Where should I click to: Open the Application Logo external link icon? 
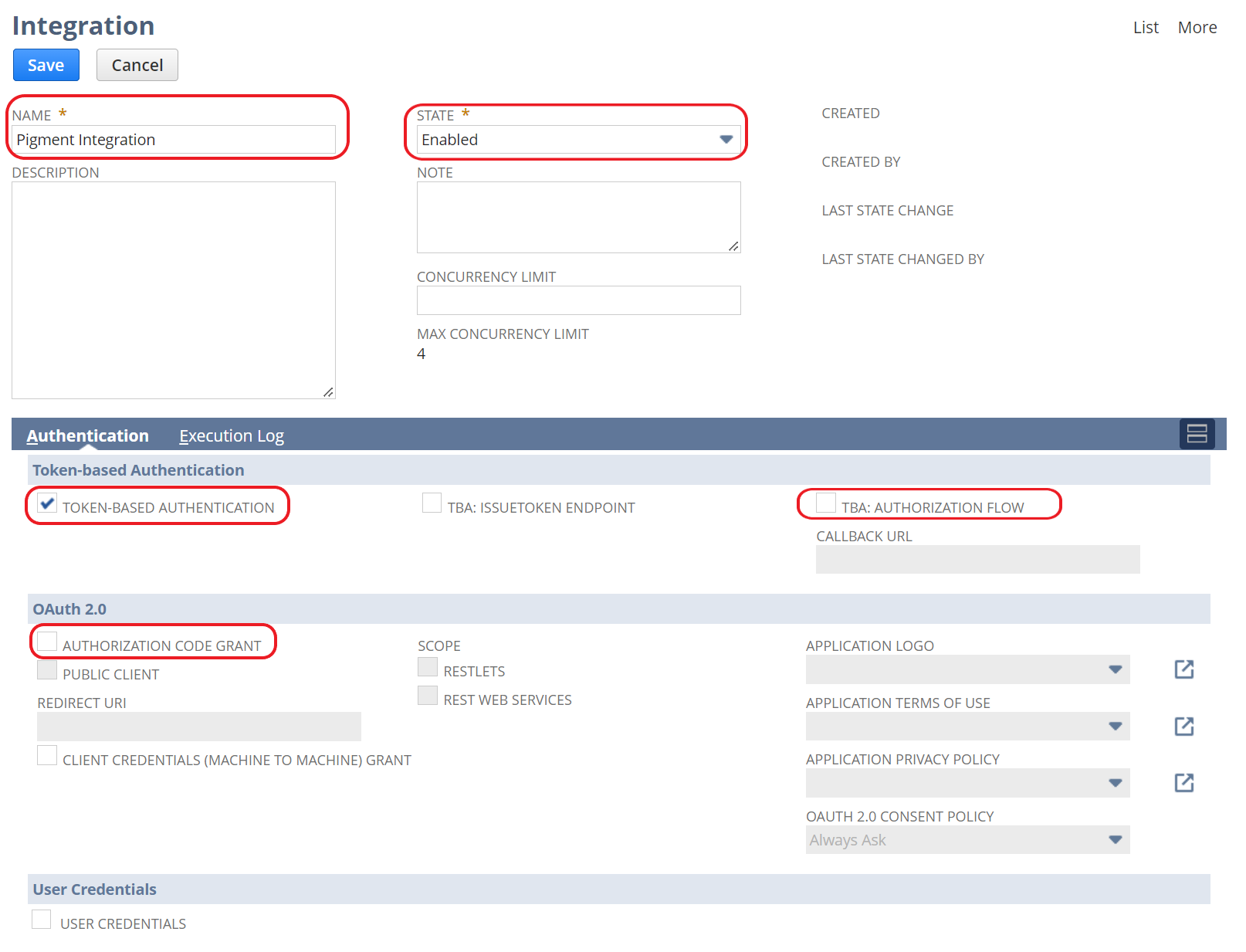click(x=1184, y=669)
